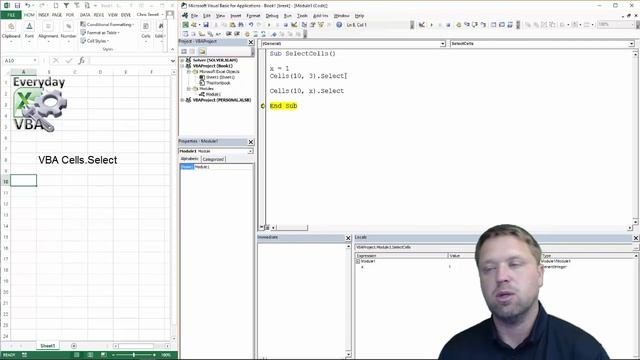Select Page Break Preview in Excel status bar
Viewport: 640px width, 360px height.
pyautogui.click(x=104, y=355)
